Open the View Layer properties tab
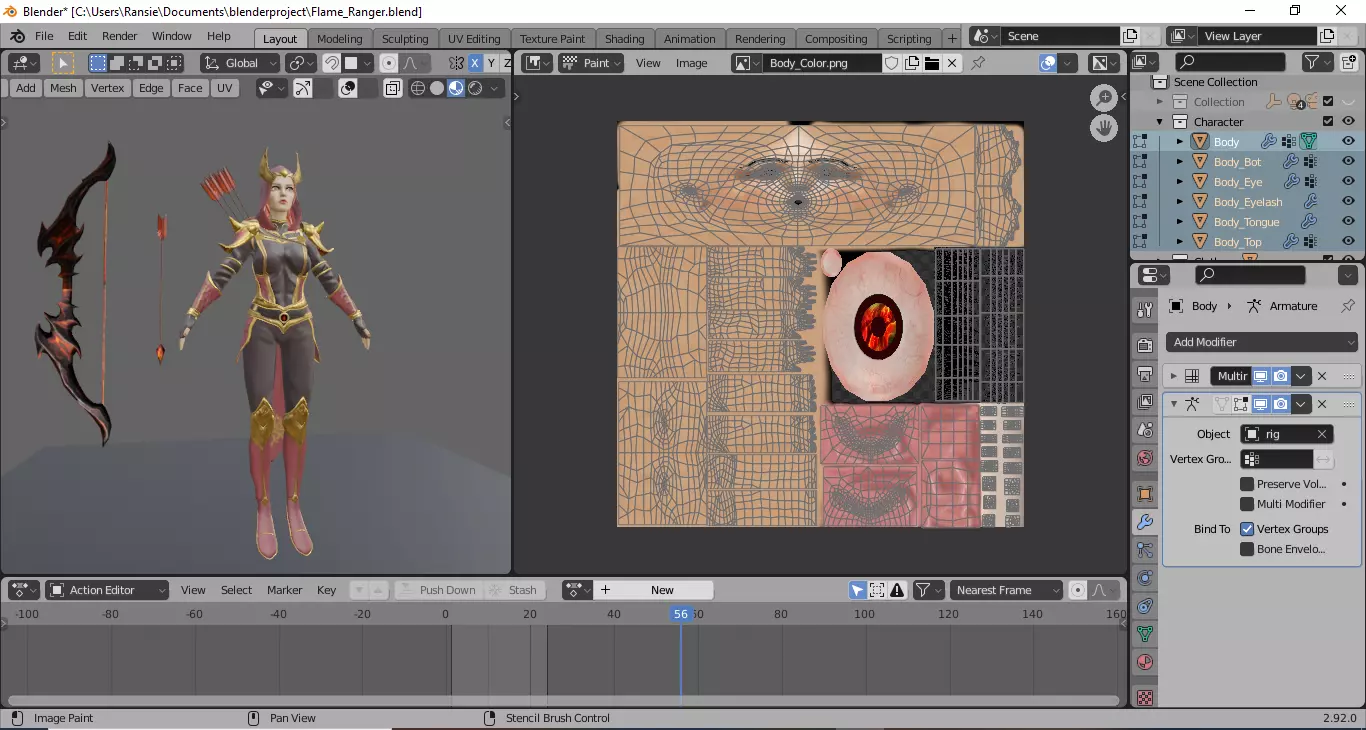The width and height of the screenshot is (1366, 730). (x=1145, y=402)
